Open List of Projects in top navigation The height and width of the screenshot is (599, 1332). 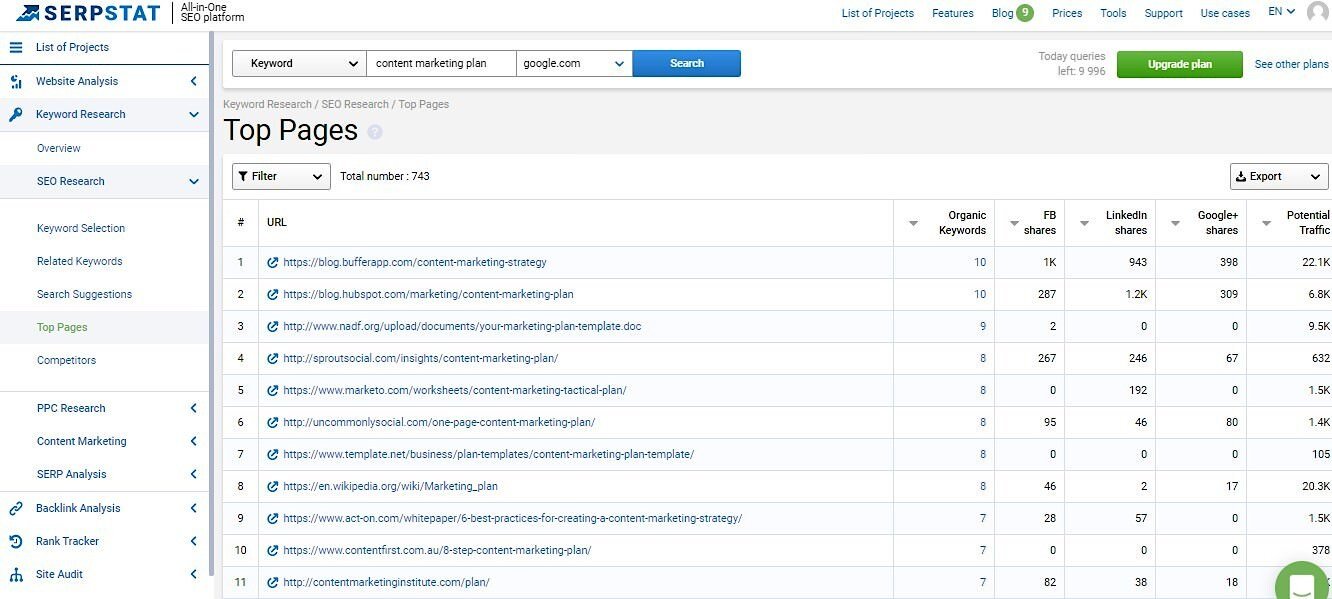pyautogui.click(x=878, y=13)
